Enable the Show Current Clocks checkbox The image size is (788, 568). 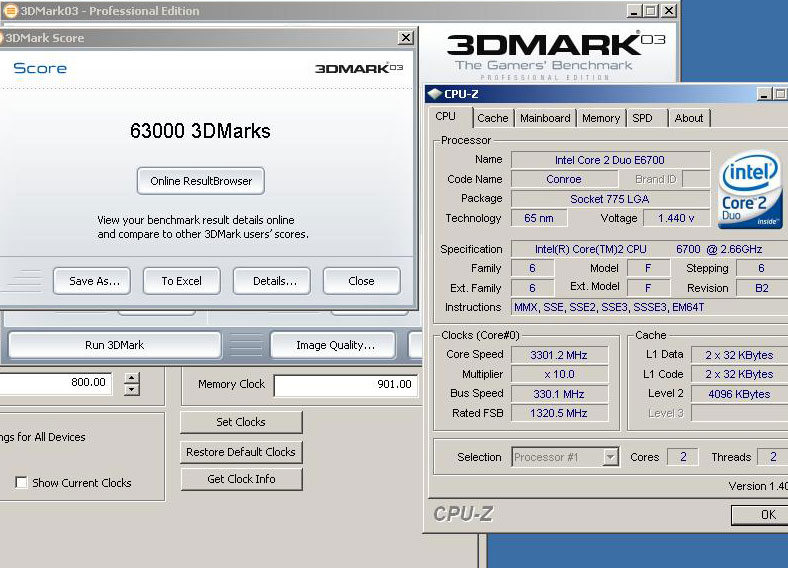coord(21,483)
